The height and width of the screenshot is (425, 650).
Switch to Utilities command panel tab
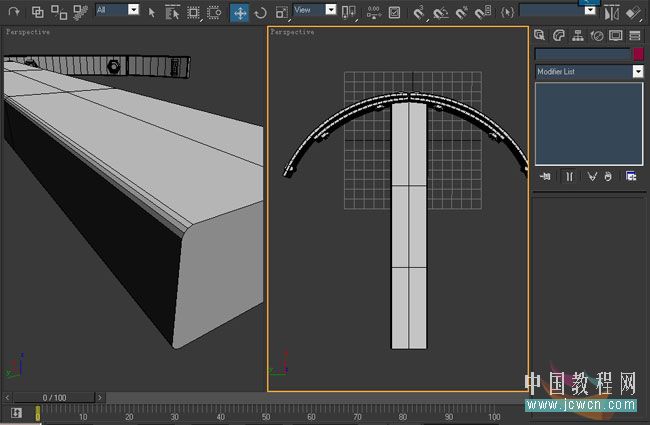[x=635, y=36]
